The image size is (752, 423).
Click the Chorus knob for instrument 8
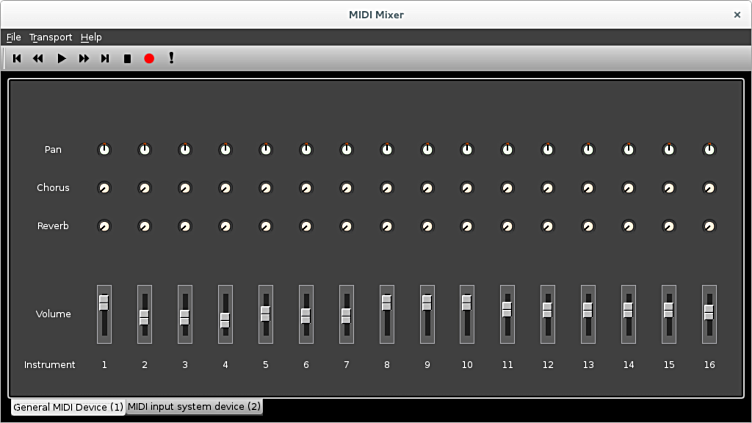coord(387,188)
